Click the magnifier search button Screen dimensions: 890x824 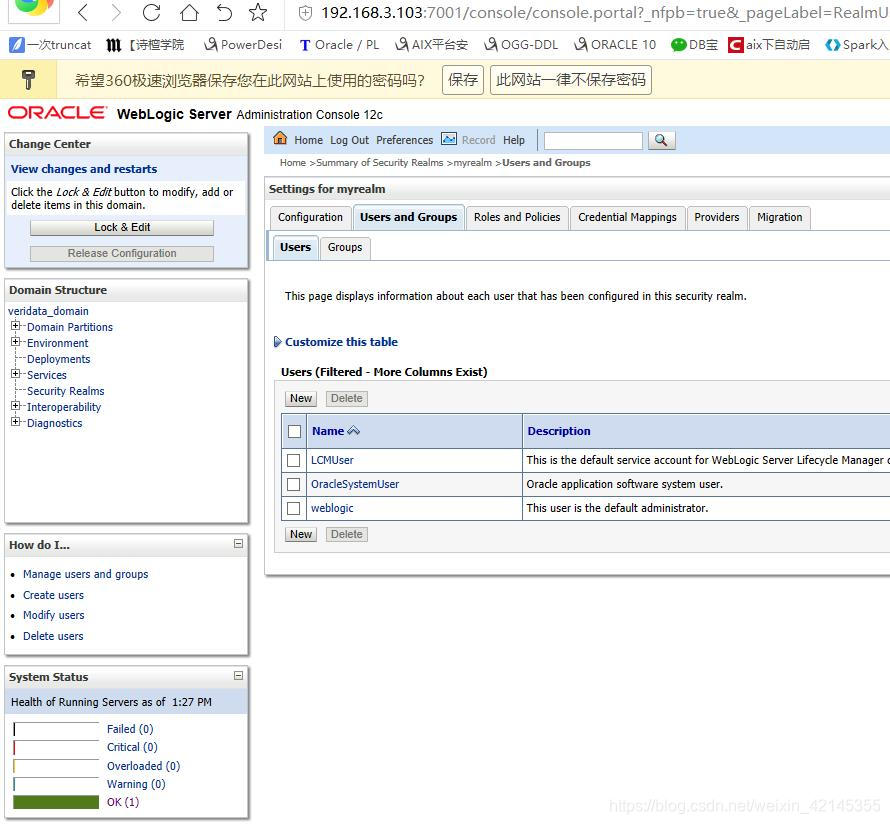[661, 140]
